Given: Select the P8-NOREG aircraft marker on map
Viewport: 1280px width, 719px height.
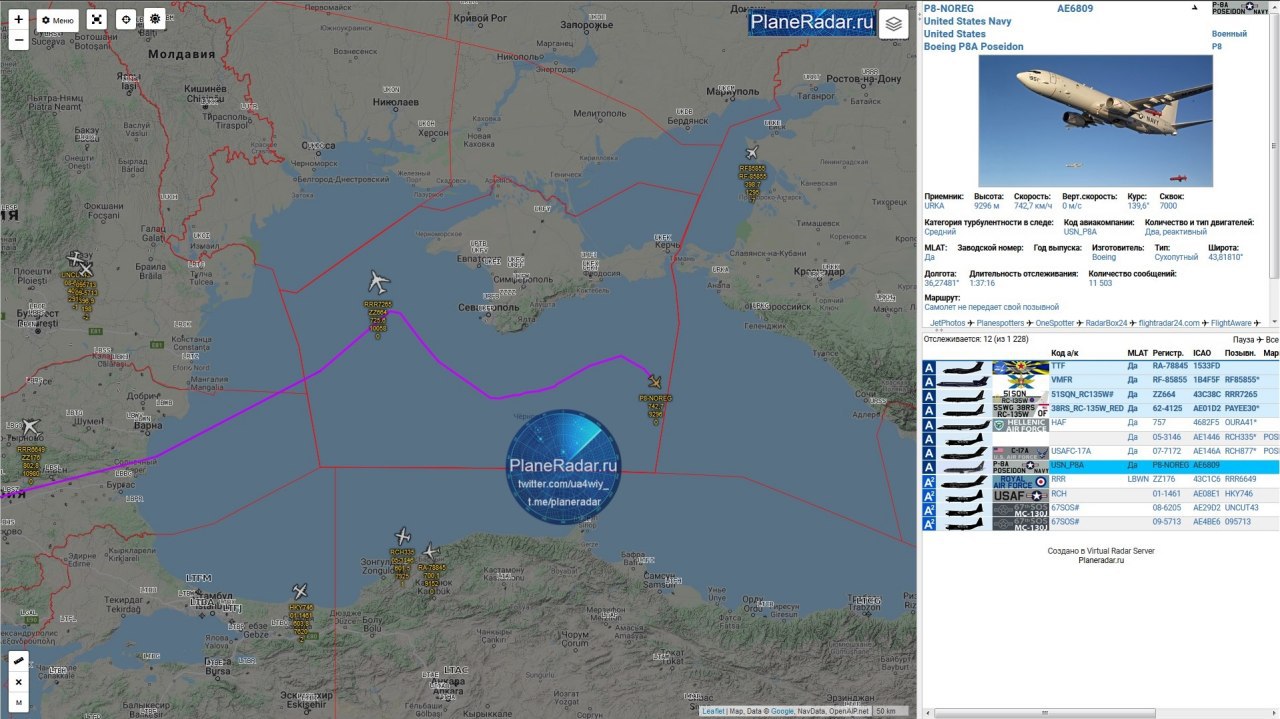Looking at the screenshot, I should [655, 381].
